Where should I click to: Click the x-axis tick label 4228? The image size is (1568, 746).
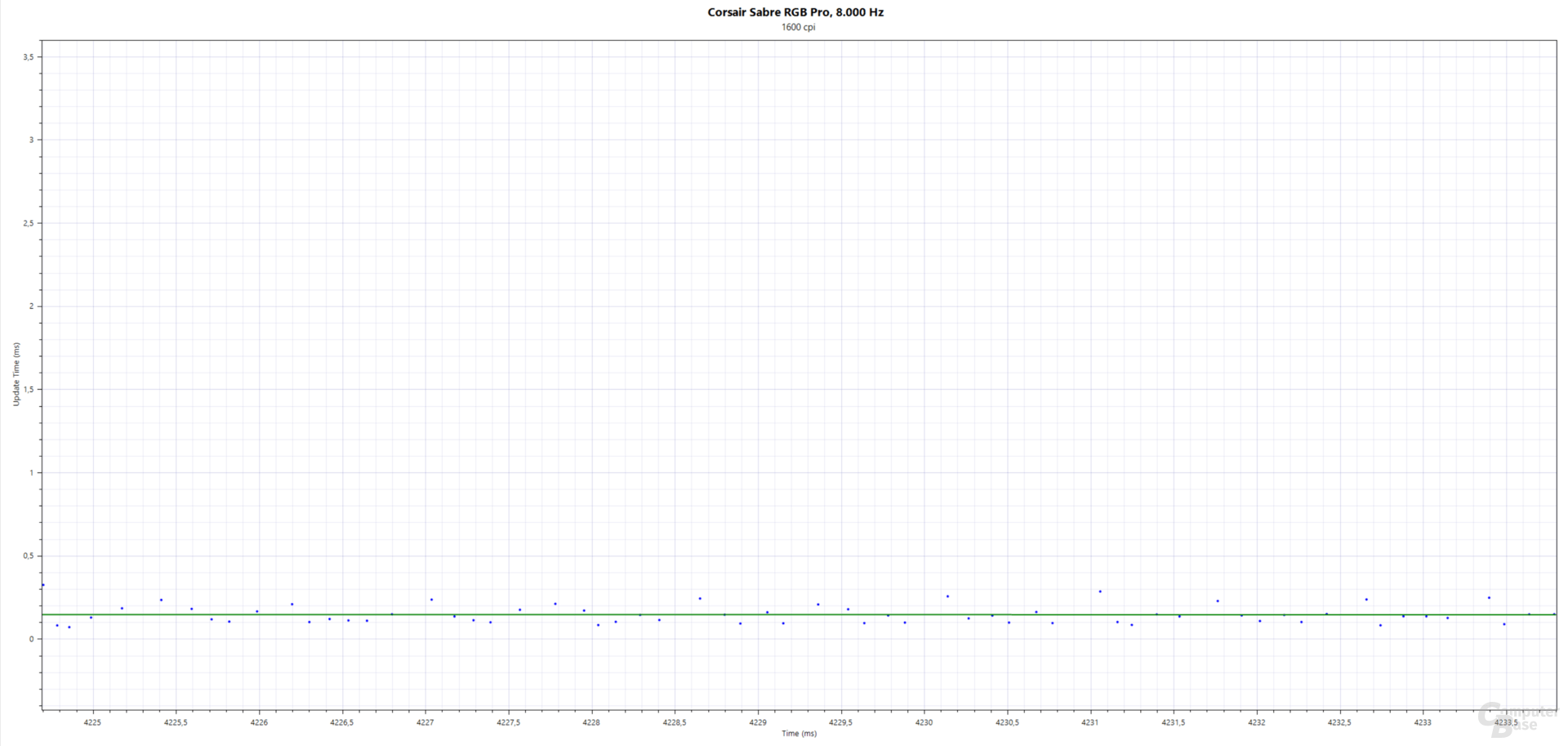click(x=591, y=722)
